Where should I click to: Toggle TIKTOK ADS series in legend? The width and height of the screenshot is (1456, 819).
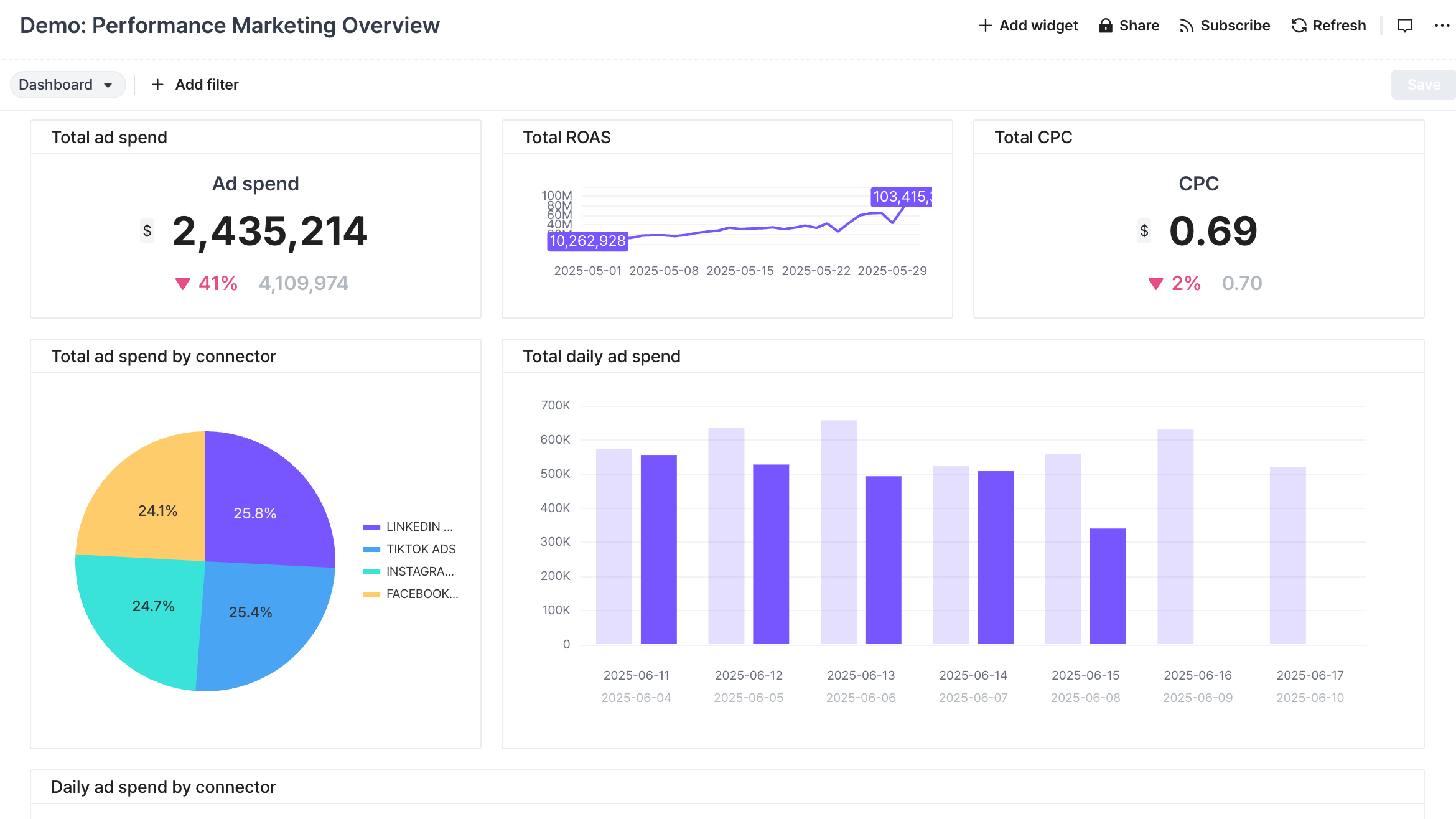coord(421,549)
